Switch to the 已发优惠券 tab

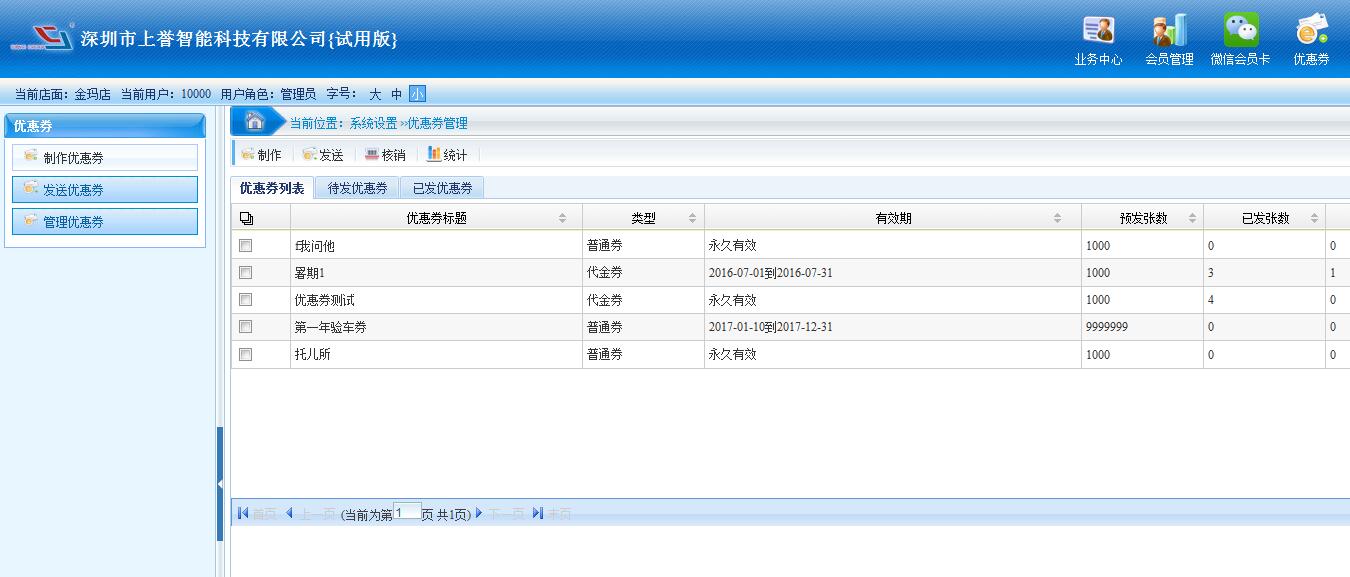[x=442, y=188]
